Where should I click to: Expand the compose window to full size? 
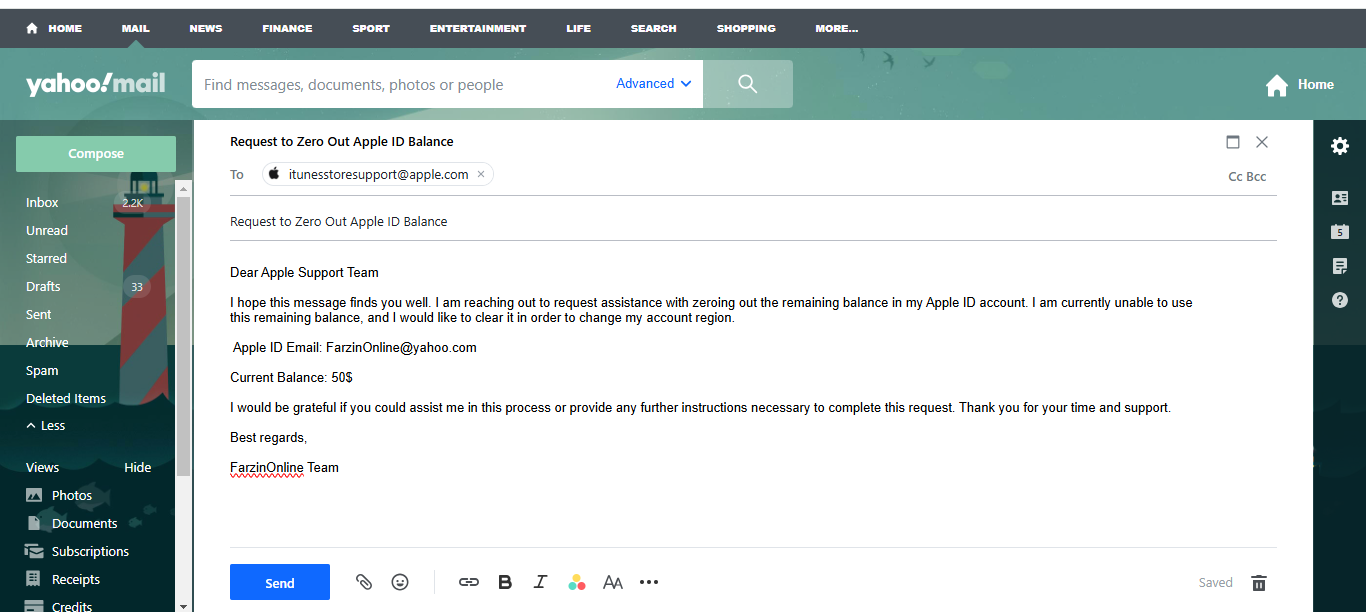tap(1233, 142)
